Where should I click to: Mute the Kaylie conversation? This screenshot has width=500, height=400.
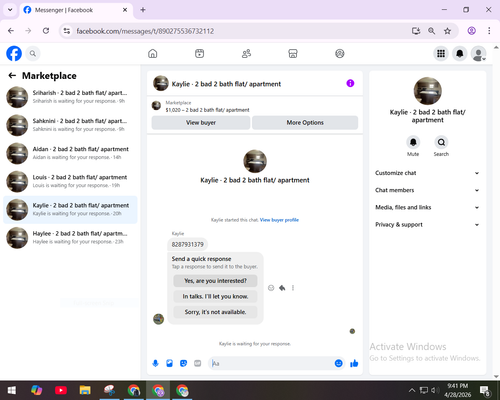tap(413, 142)
